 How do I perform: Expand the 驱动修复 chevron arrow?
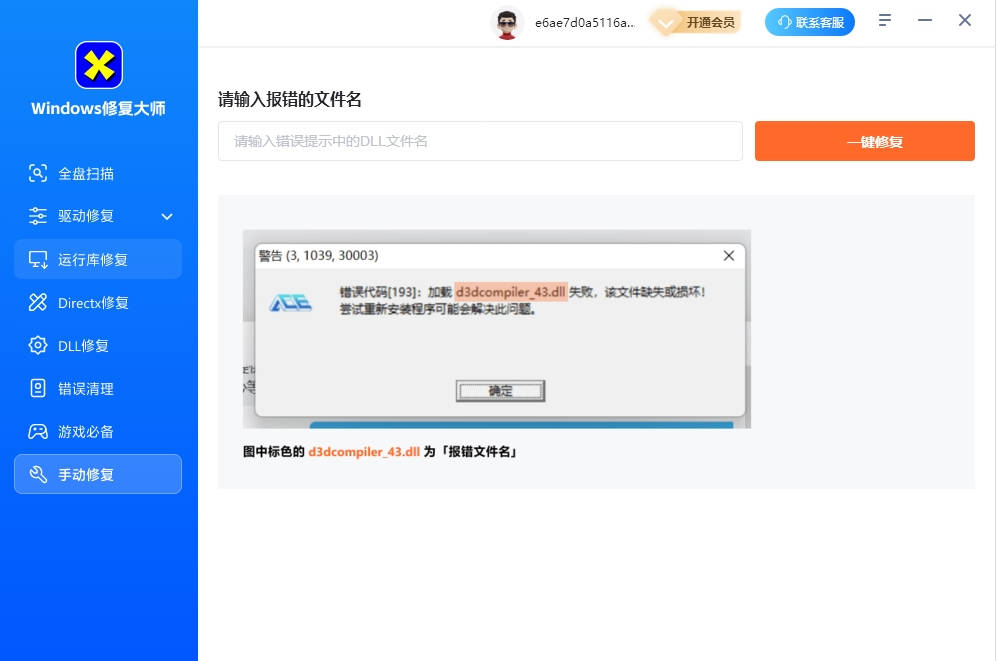tap(167, 216)
